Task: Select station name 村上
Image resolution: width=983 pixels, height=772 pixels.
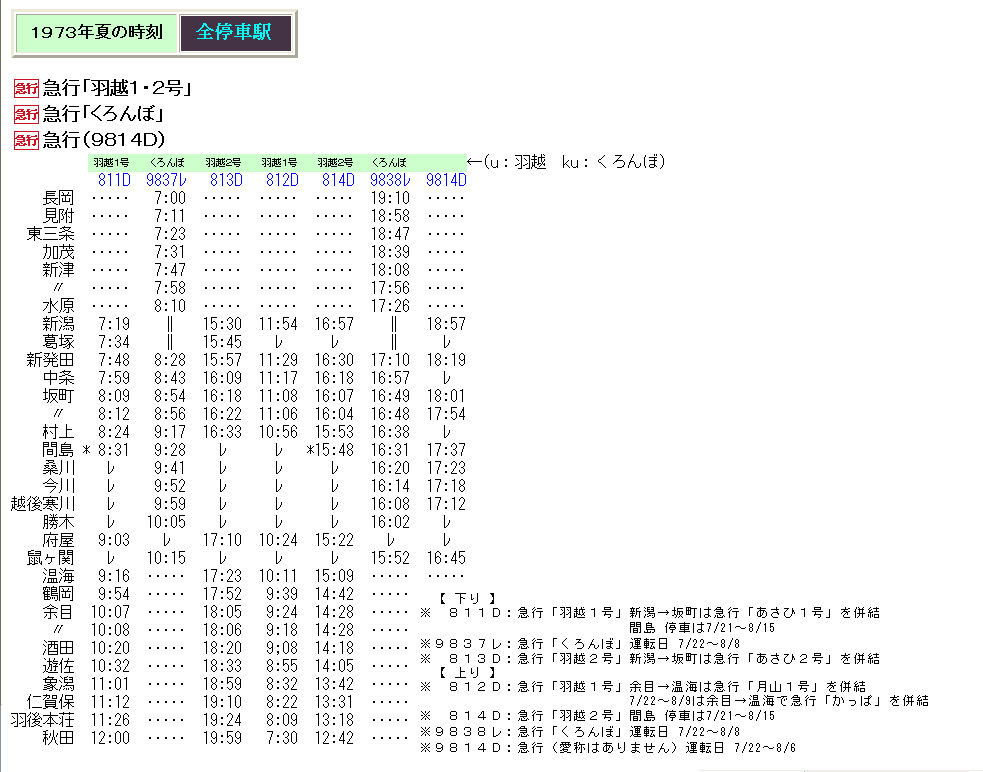Action: pos(58,432)
